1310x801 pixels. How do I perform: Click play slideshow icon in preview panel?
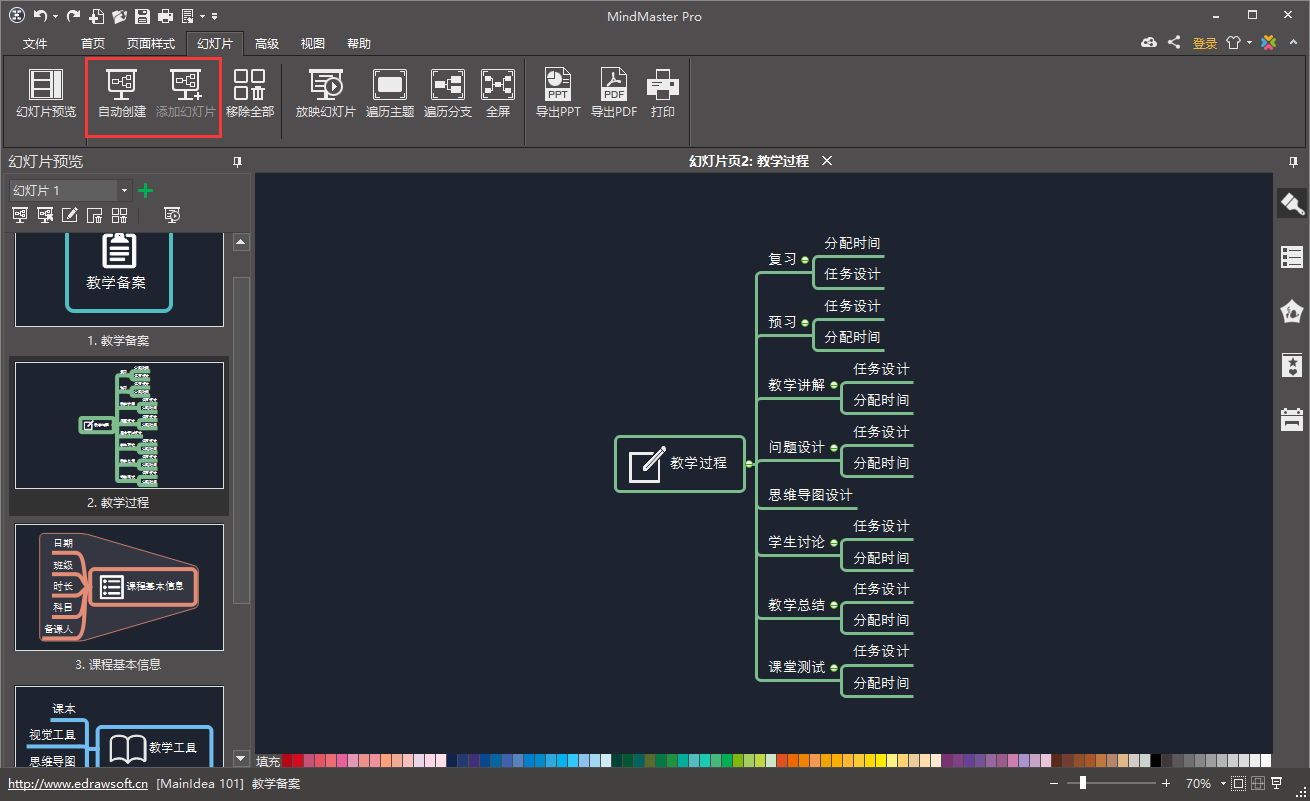tap(172, 215)
